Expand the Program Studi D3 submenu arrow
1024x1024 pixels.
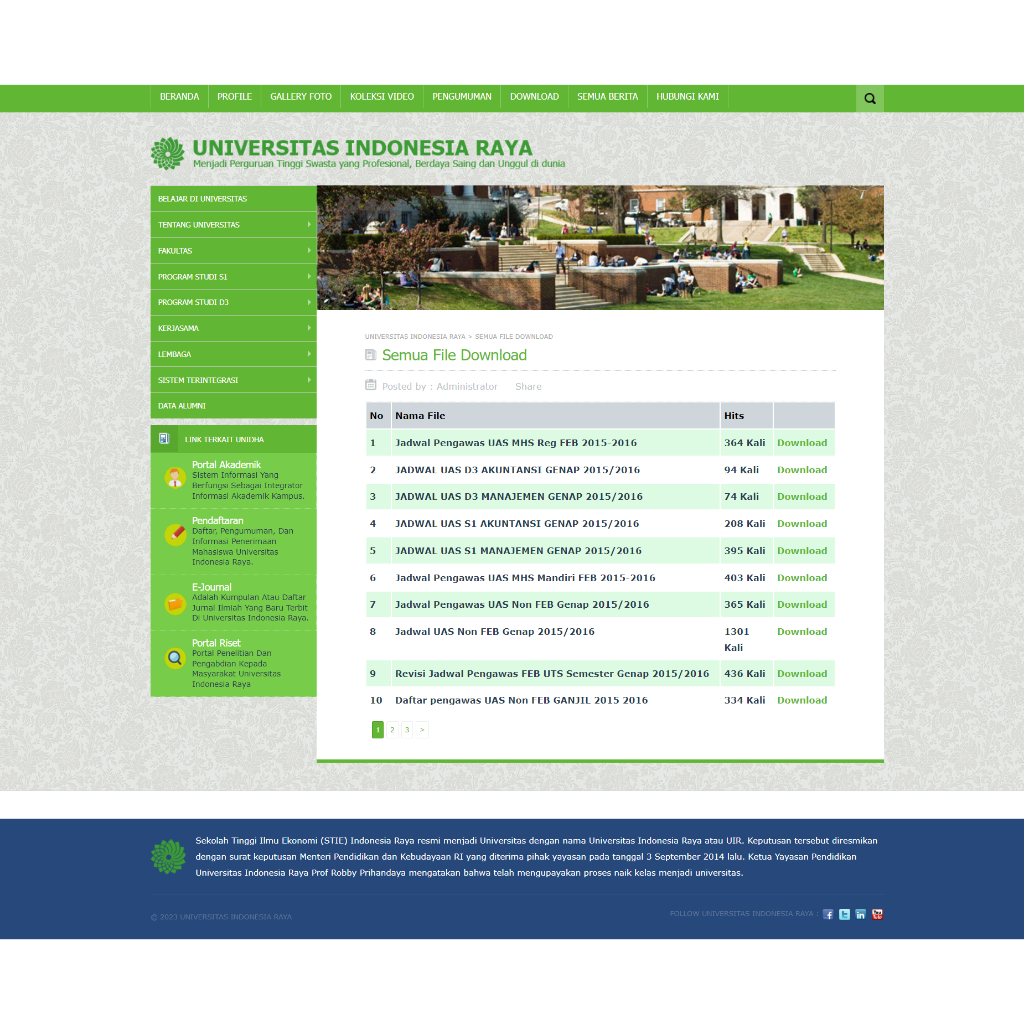tap(309, 302)
